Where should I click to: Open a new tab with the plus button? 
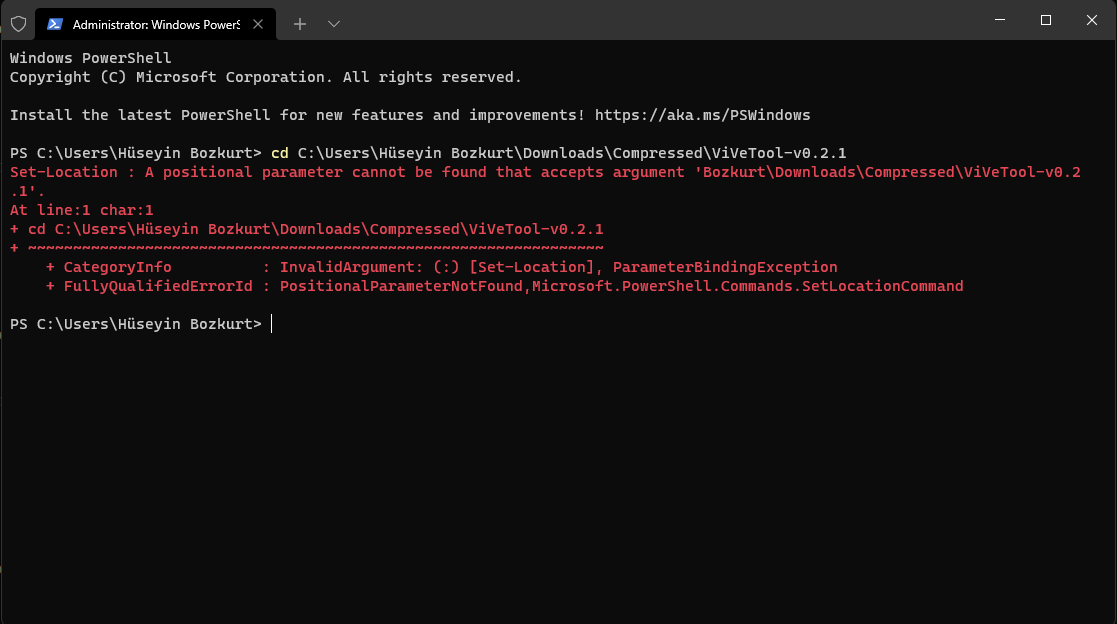coord(300,23)
